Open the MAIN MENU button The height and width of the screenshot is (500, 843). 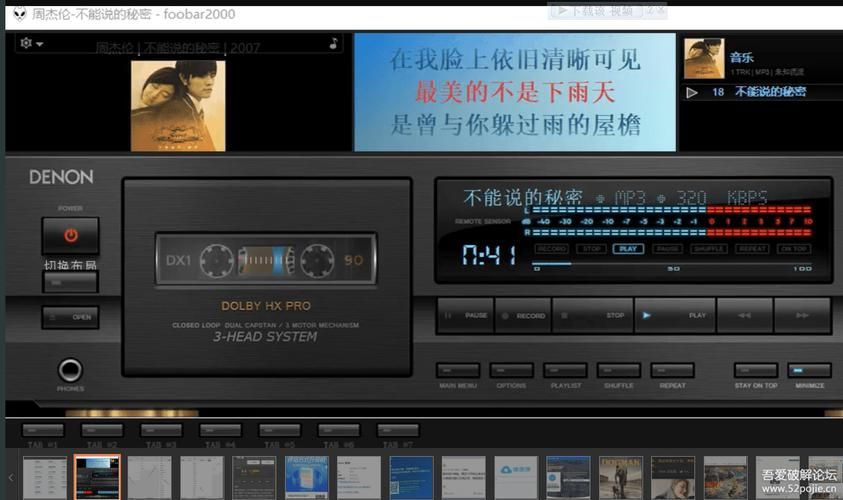pos(458,370)
